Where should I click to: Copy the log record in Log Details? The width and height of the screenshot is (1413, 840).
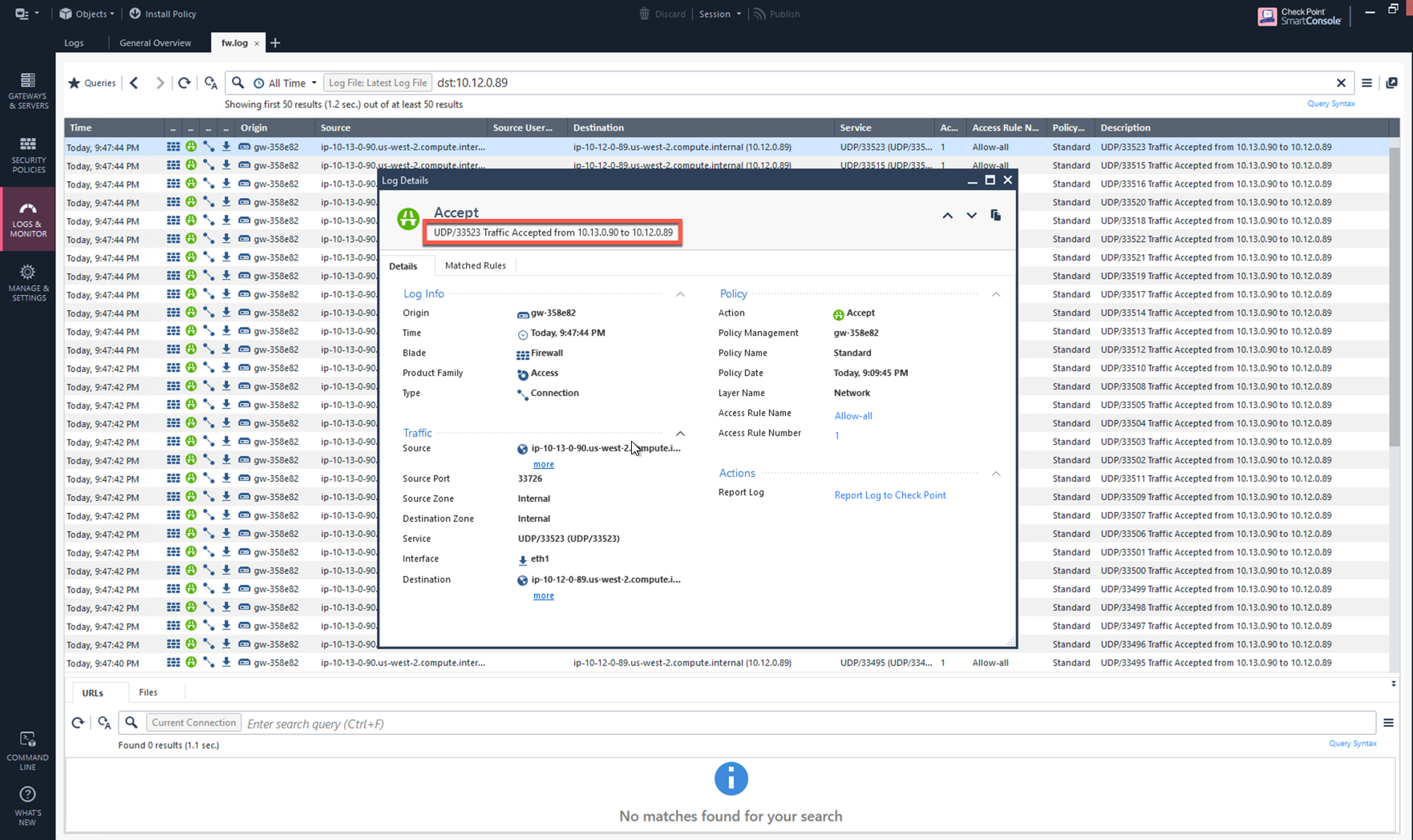[996, 215]
